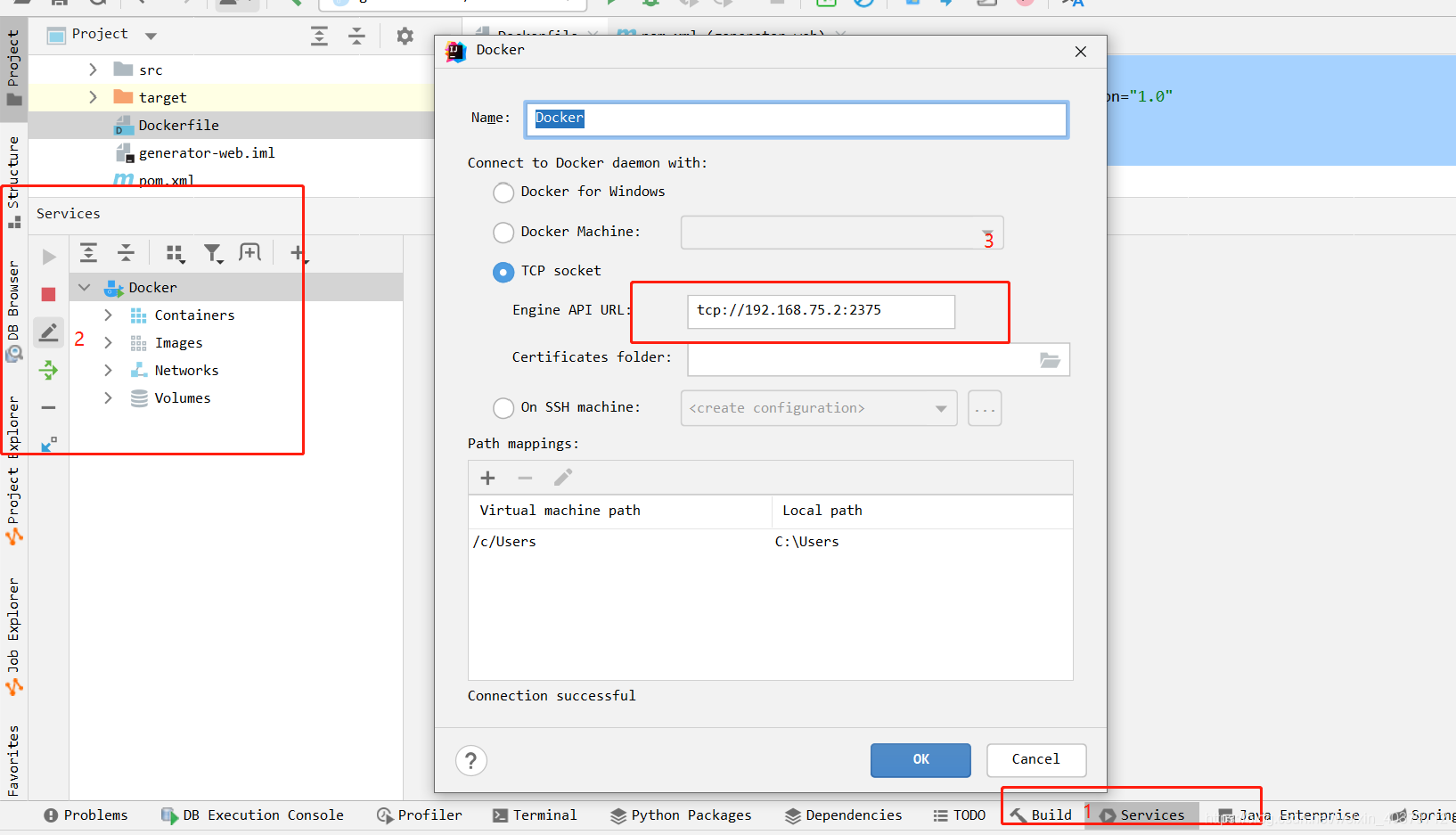The height and width of the screenshot is (835, 1456).
Task: Open the Project side tab at top
Action: [13, 68]
